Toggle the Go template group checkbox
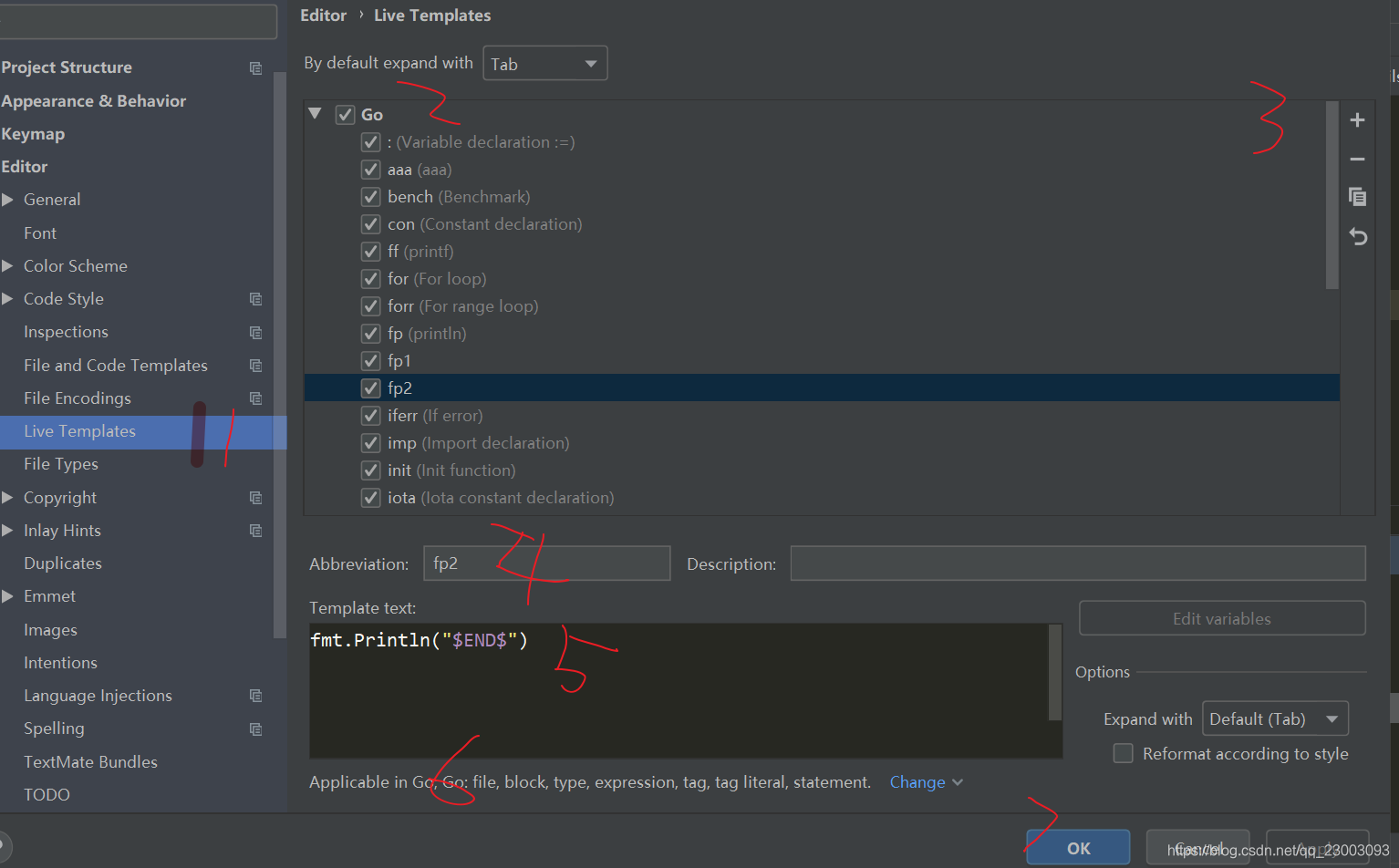This screenshot has height=868, width=1399. coord(345,115)
